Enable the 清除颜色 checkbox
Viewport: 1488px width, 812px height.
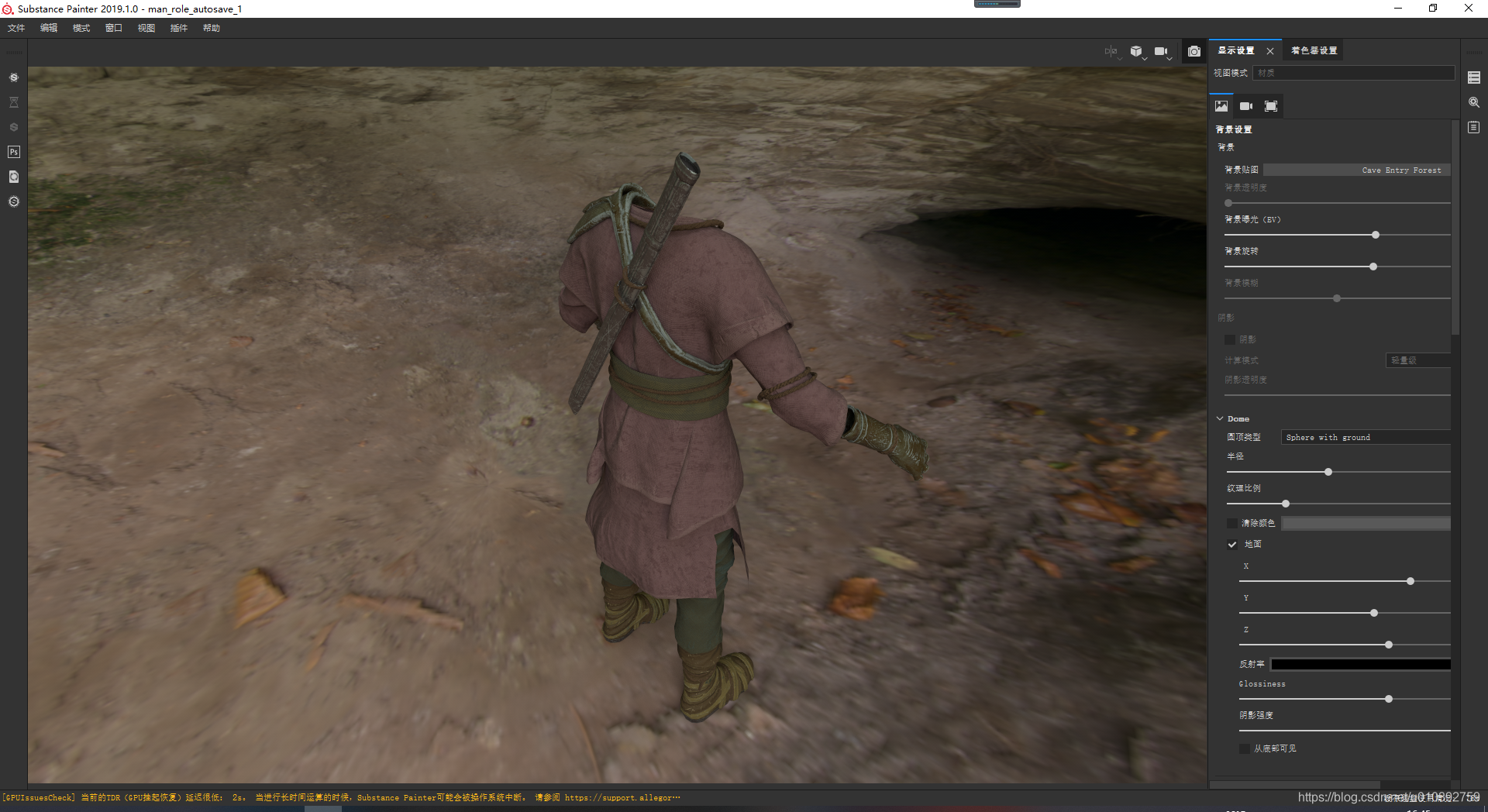1232,524
